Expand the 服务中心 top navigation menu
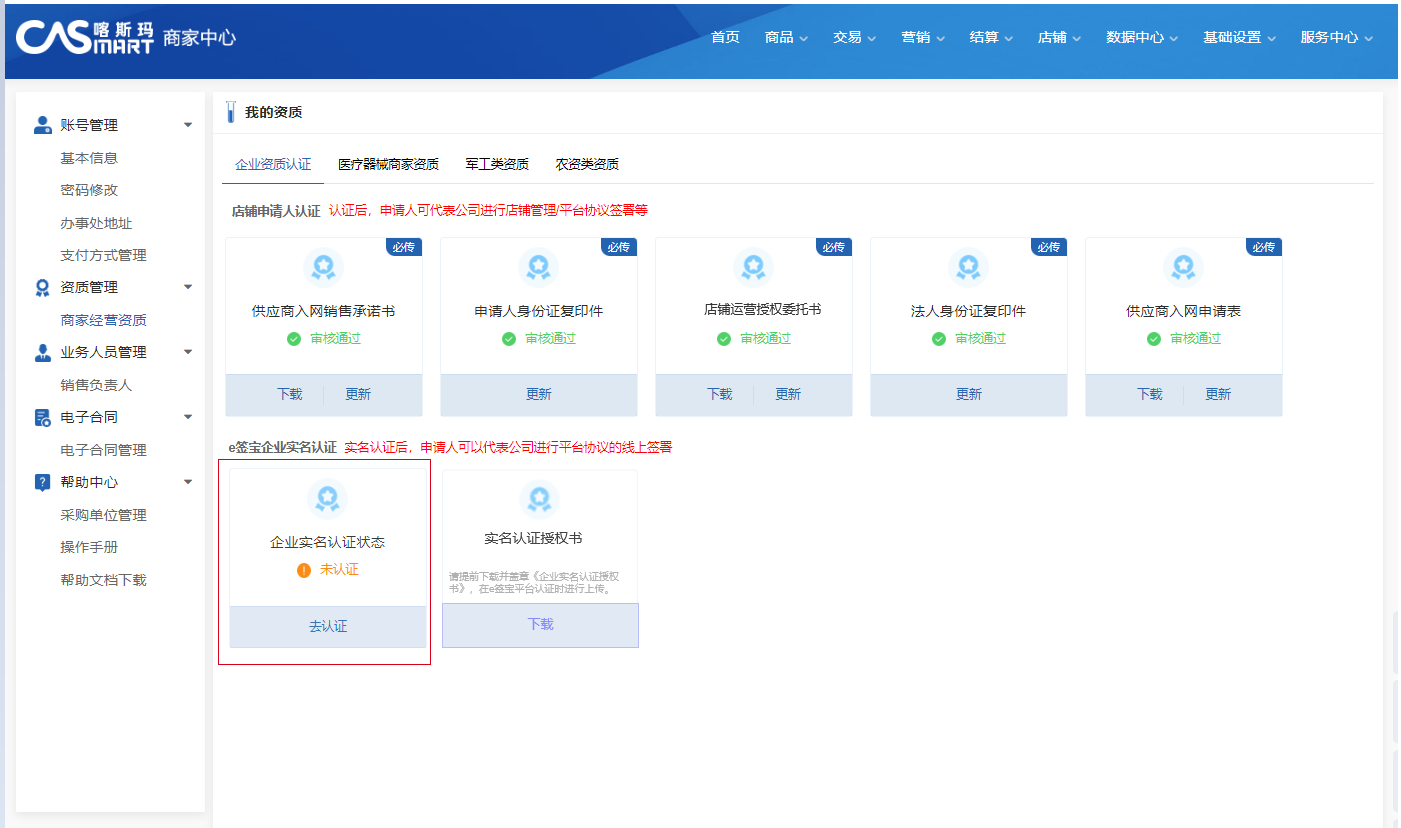 (x=1336, y=37)
